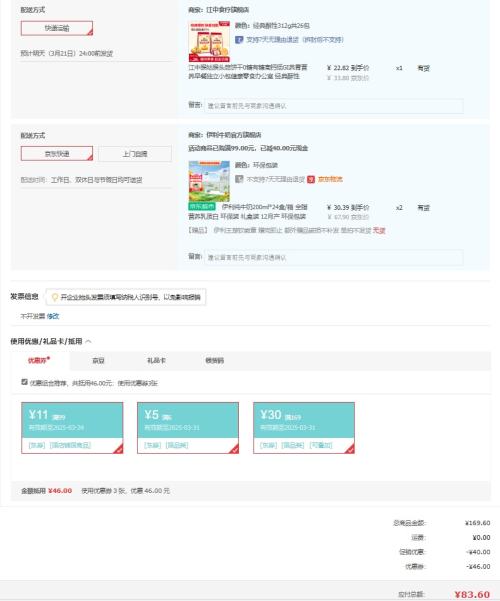Click the 7-day return badge icon

pyautogui.click(x=239, y=39)
